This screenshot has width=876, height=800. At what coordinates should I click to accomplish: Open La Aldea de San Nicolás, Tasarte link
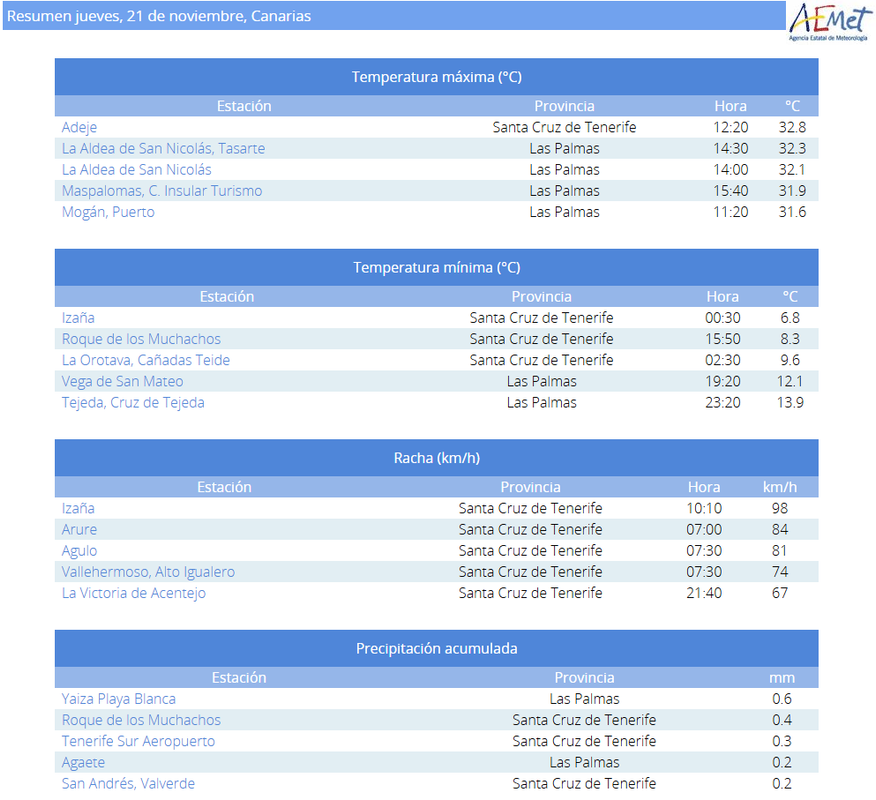click(163, 149)
